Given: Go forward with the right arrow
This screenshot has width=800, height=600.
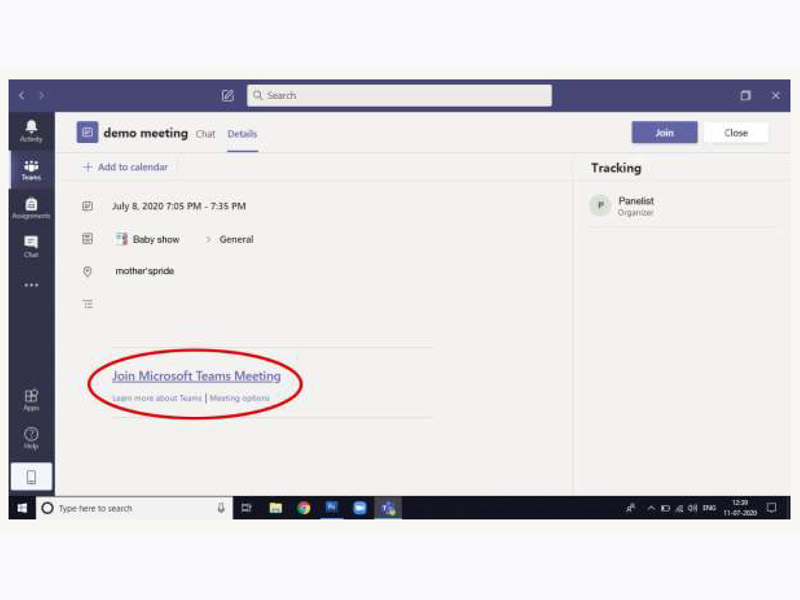Looking at the screenshot, I should click(x=41, y=95).
